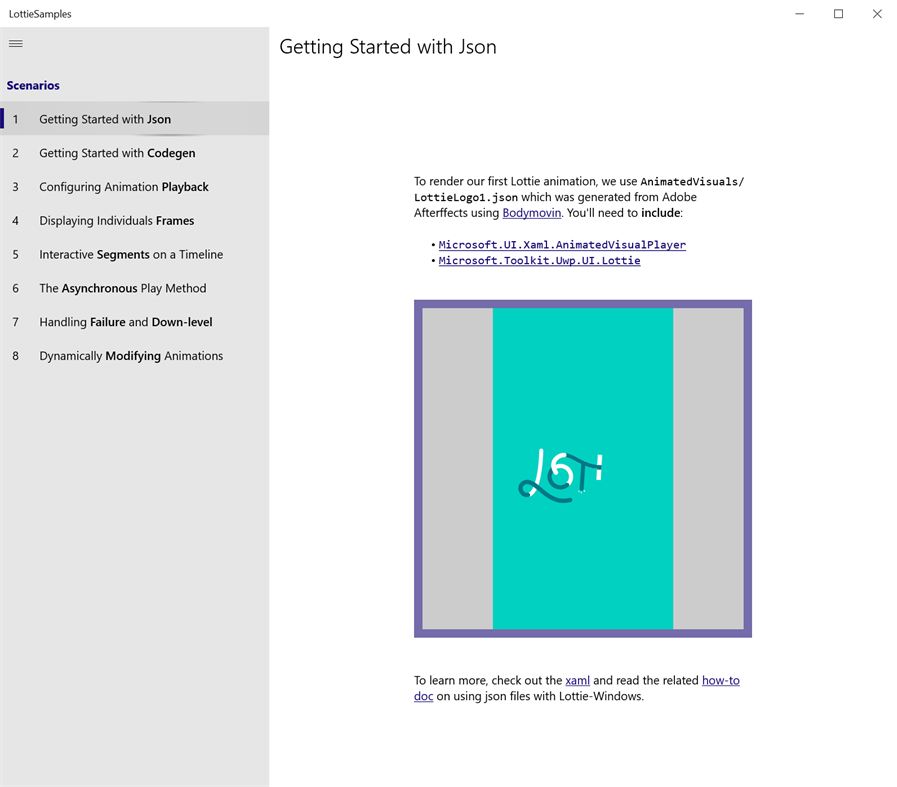The height and width of the screenshot is (787, 897).
Task: Maximize the LottieSamples window
Action: [x=838, y=13]
